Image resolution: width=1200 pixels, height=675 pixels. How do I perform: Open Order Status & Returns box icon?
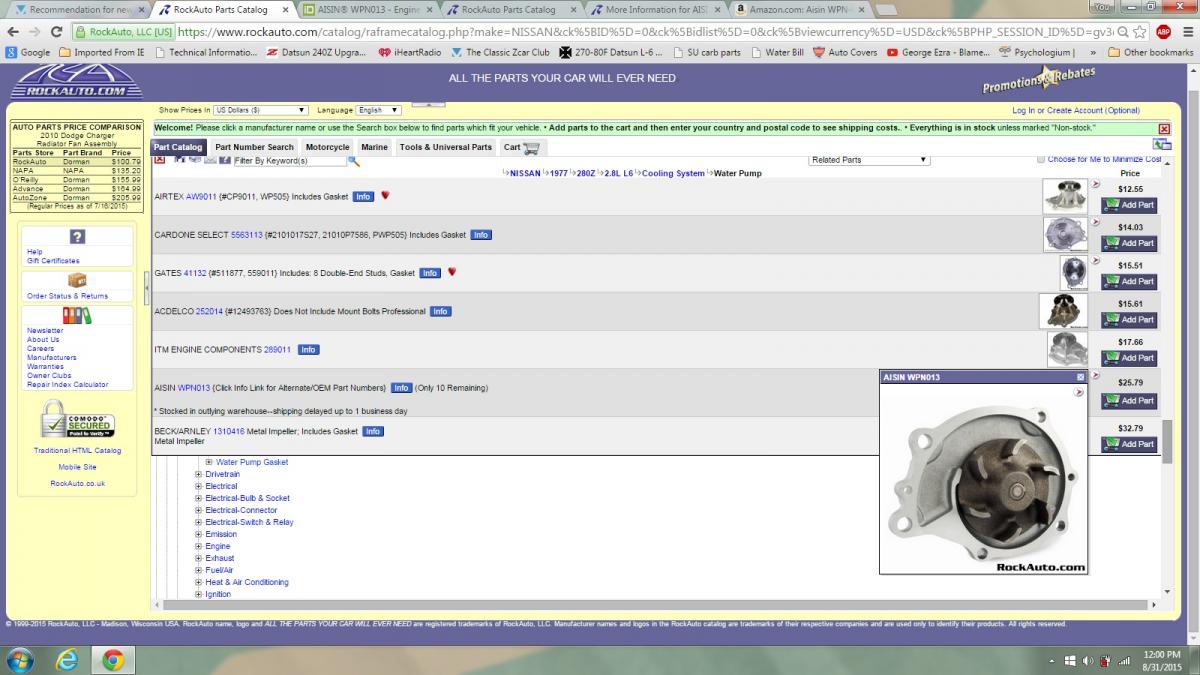[x=77, y=281]
